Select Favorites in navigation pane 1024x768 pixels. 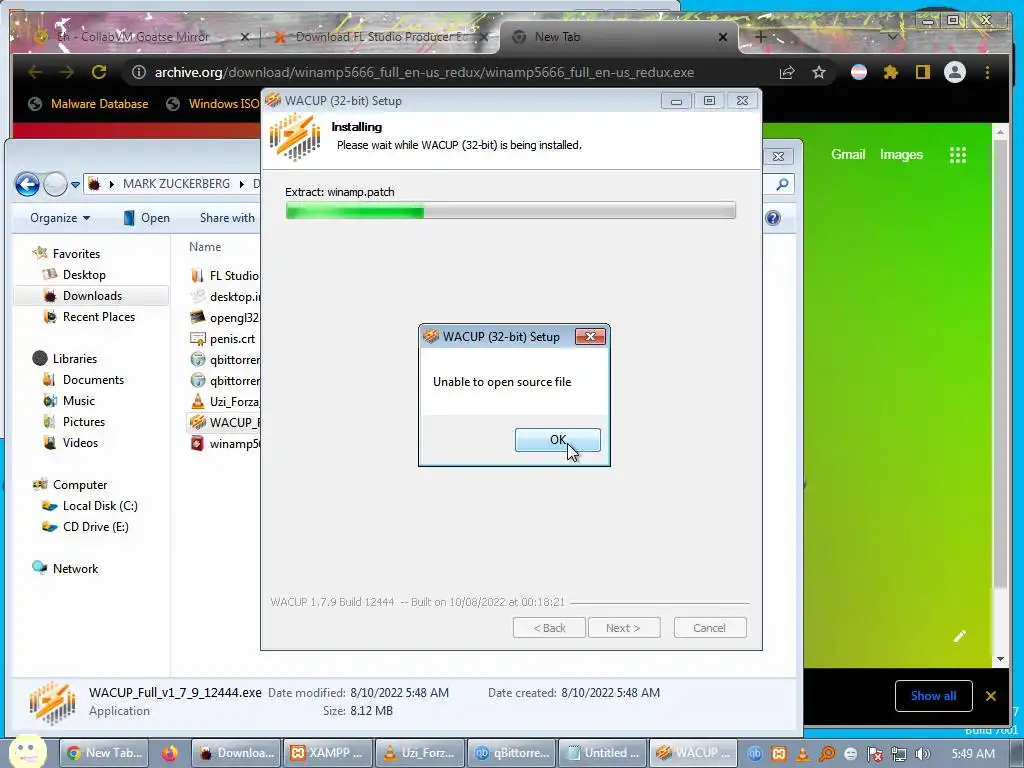67,253
